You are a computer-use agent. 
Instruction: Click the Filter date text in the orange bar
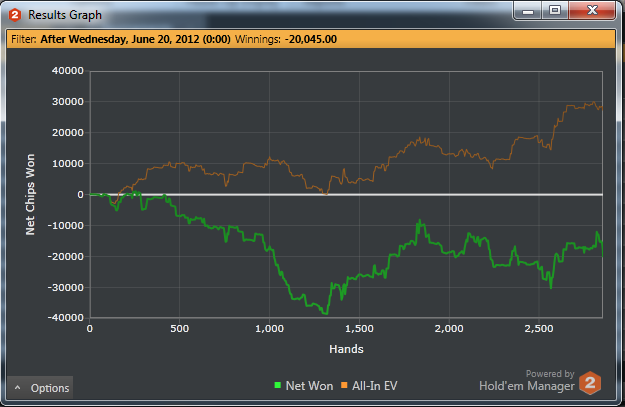point(136,39)
